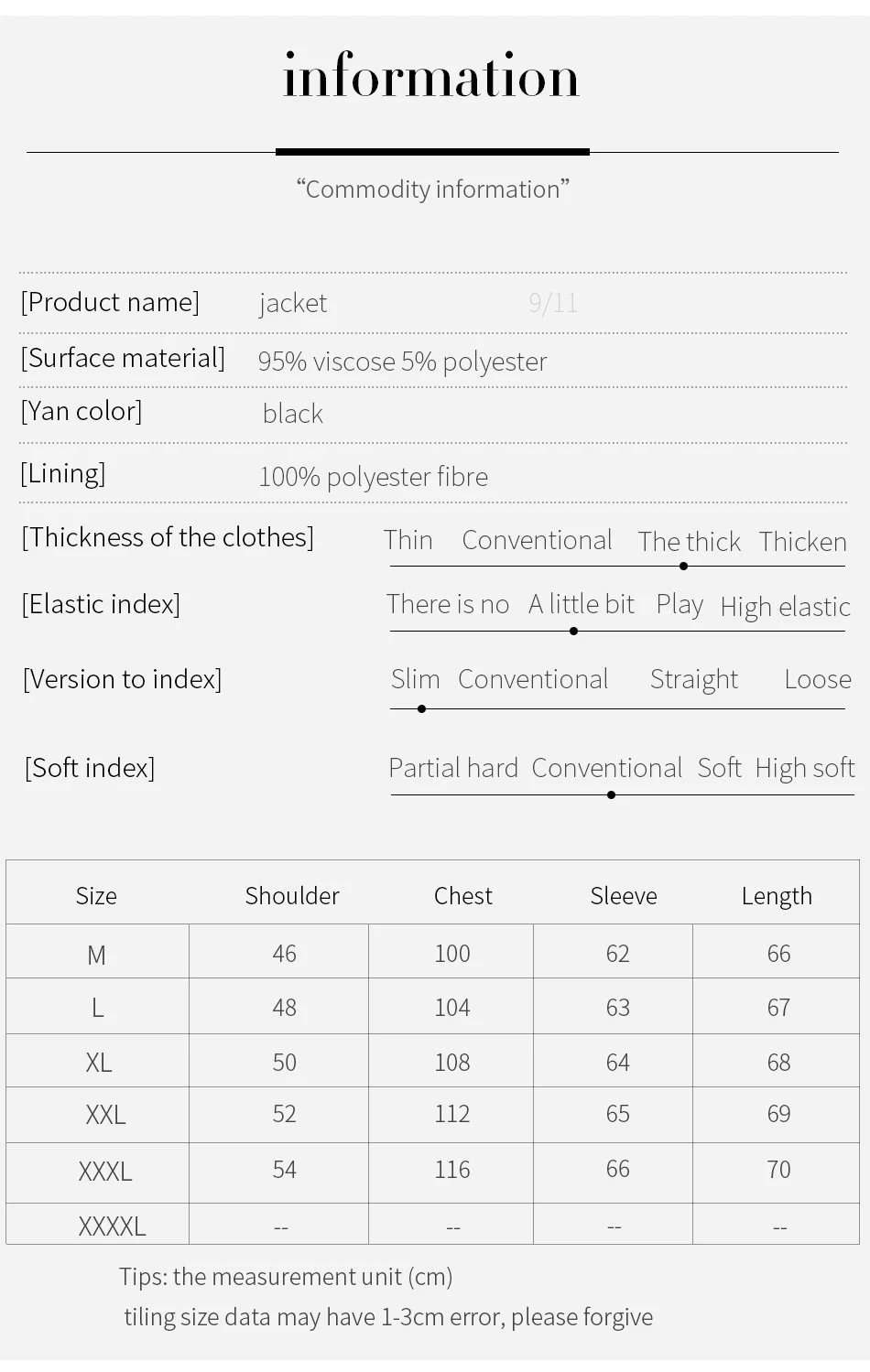Click the Length column header
Viewport: 870px width, 1372px height.
(777, 896)
